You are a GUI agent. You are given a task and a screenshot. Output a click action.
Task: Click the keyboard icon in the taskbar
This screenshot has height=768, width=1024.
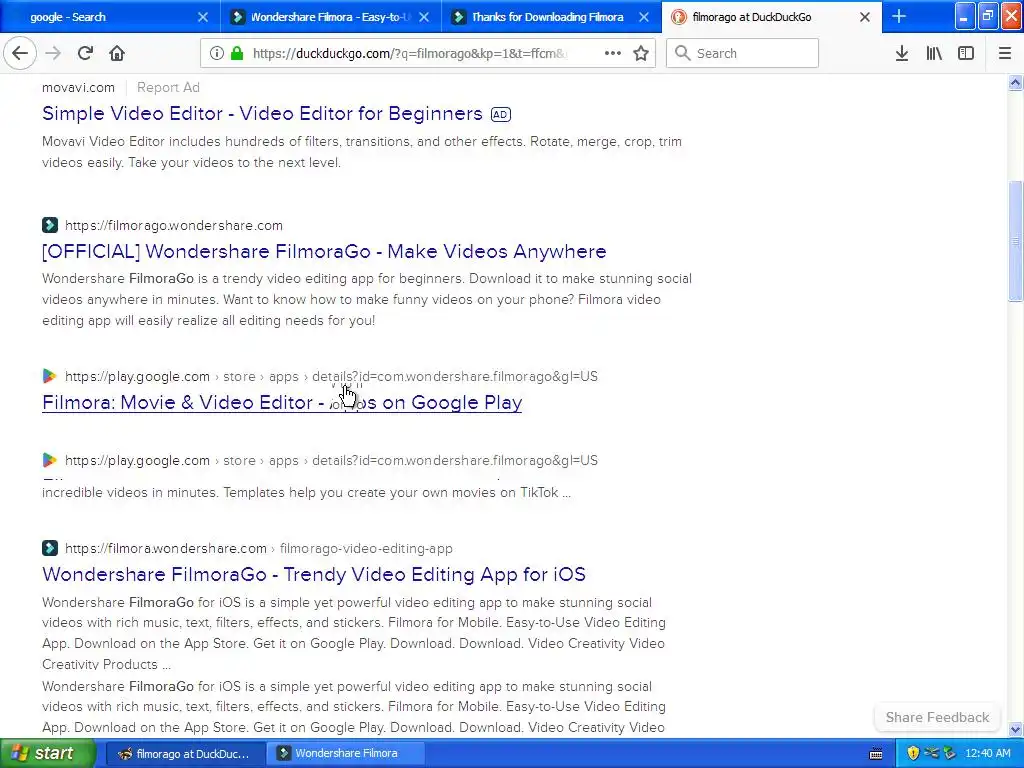[876, 754]
